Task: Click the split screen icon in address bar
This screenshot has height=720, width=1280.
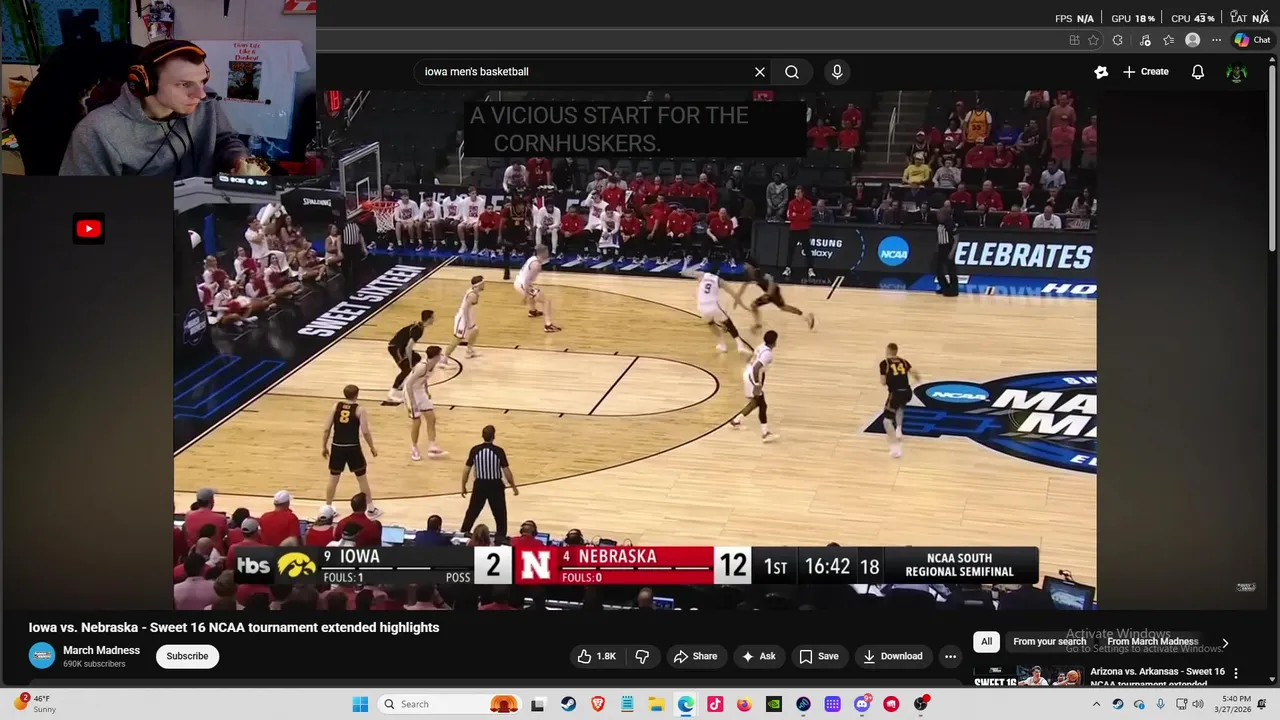Action: [x=1074, y=40]
